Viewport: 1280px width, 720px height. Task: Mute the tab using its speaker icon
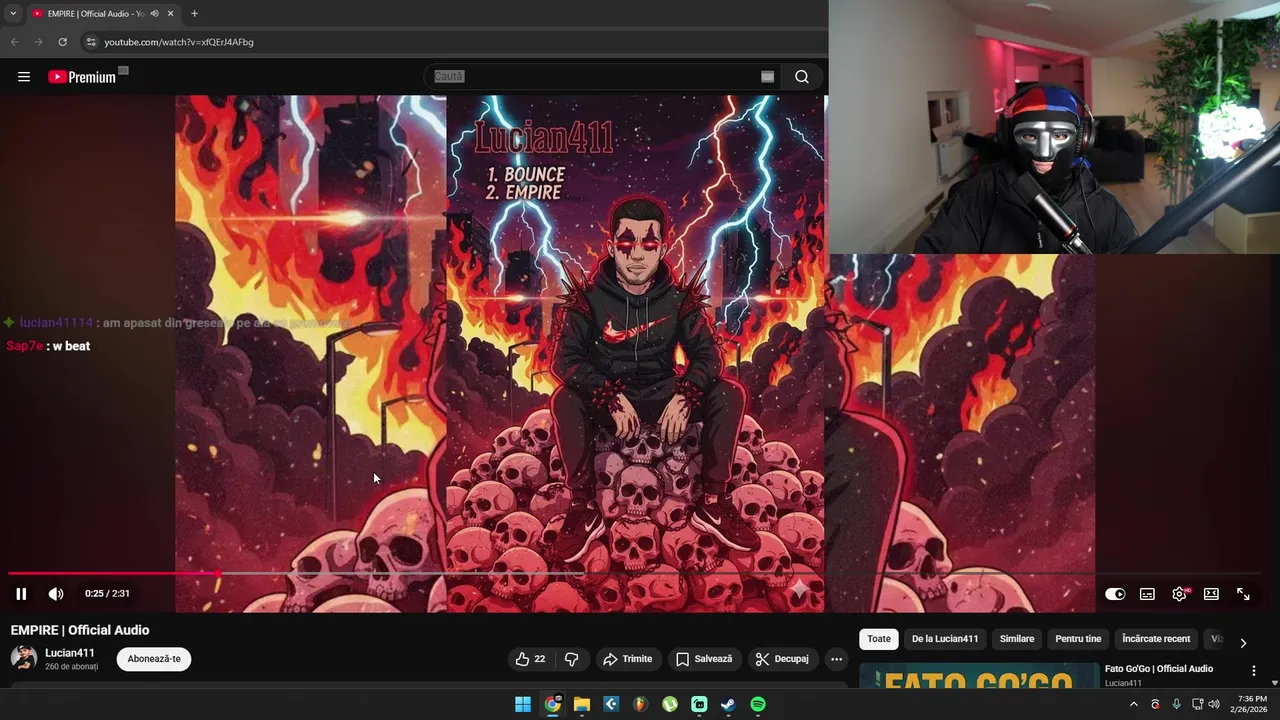coord(154,14)
